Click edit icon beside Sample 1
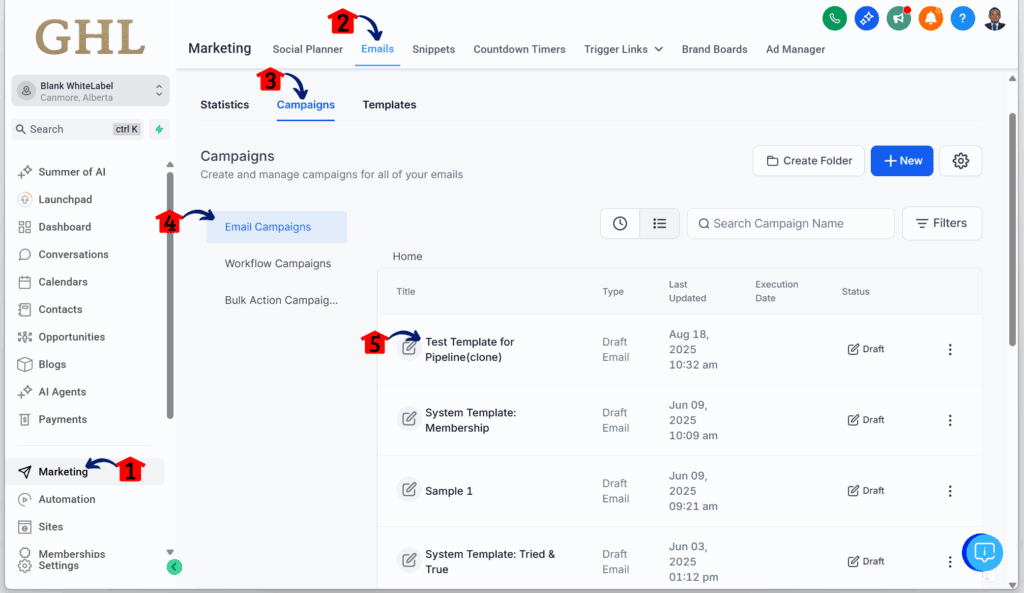 coord(409,489)
